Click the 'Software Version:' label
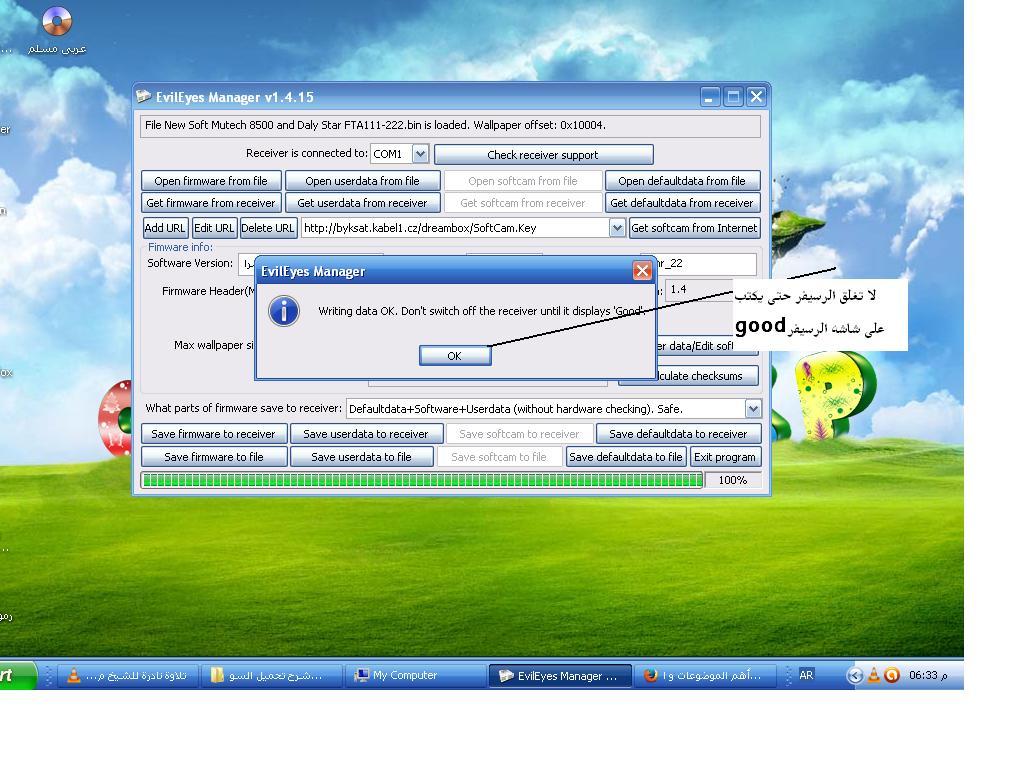 (x=190, y=263)
